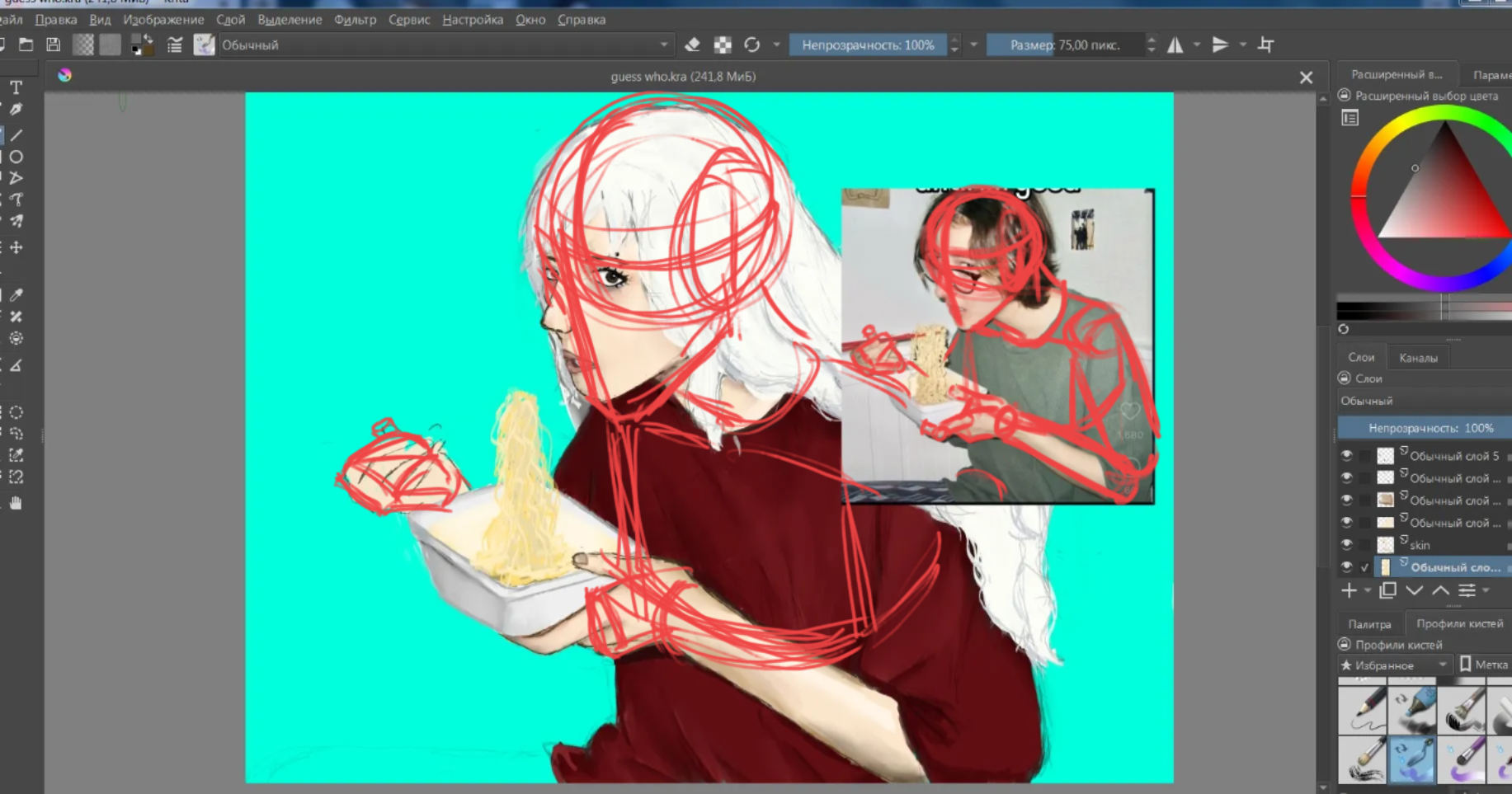Open the Выделение menu
The width and height of the screenshot is (1512, 794).
290,20
